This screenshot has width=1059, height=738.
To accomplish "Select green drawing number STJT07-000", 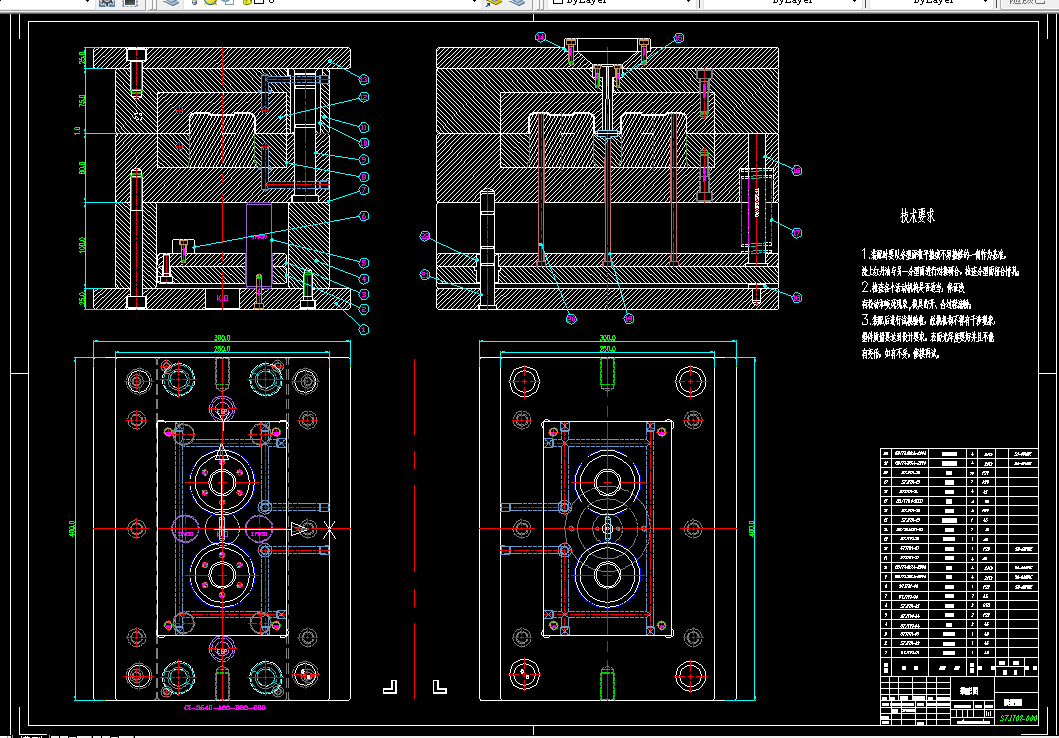I will click(1019, 717).
